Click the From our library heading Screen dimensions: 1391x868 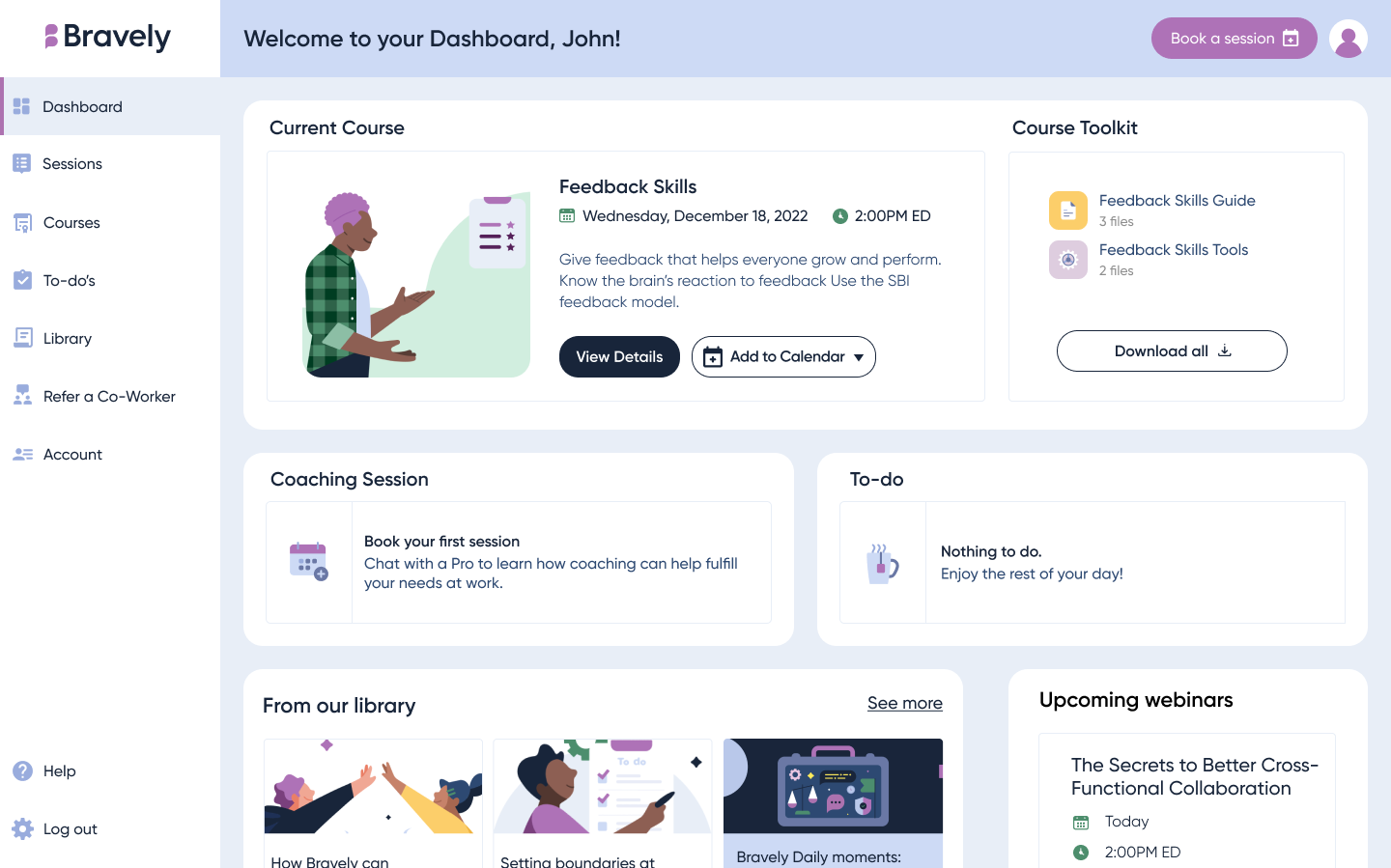(x=339, y=706)
